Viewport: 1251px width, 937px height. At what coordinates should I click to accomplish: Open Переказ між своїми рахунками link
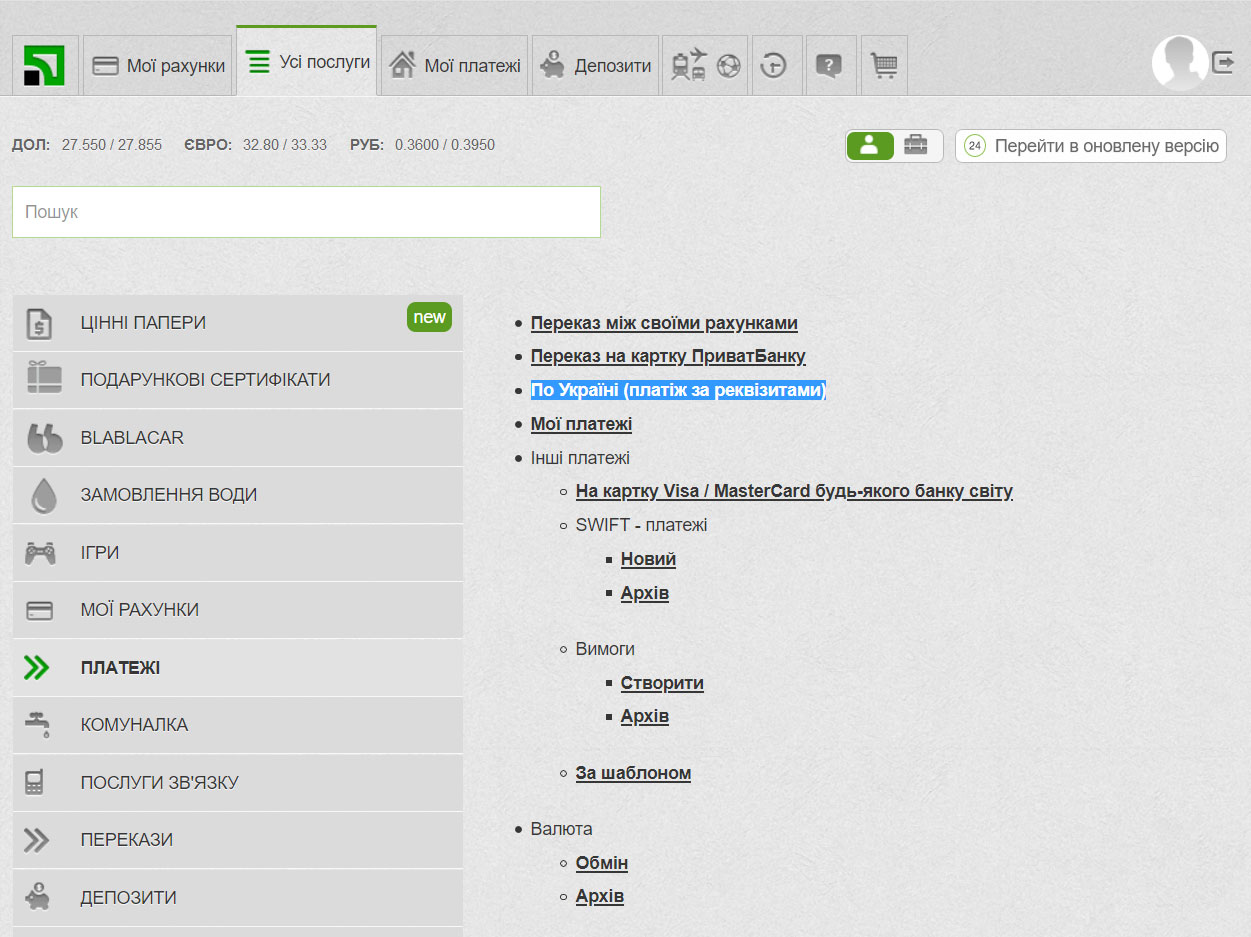click(664, 323)
